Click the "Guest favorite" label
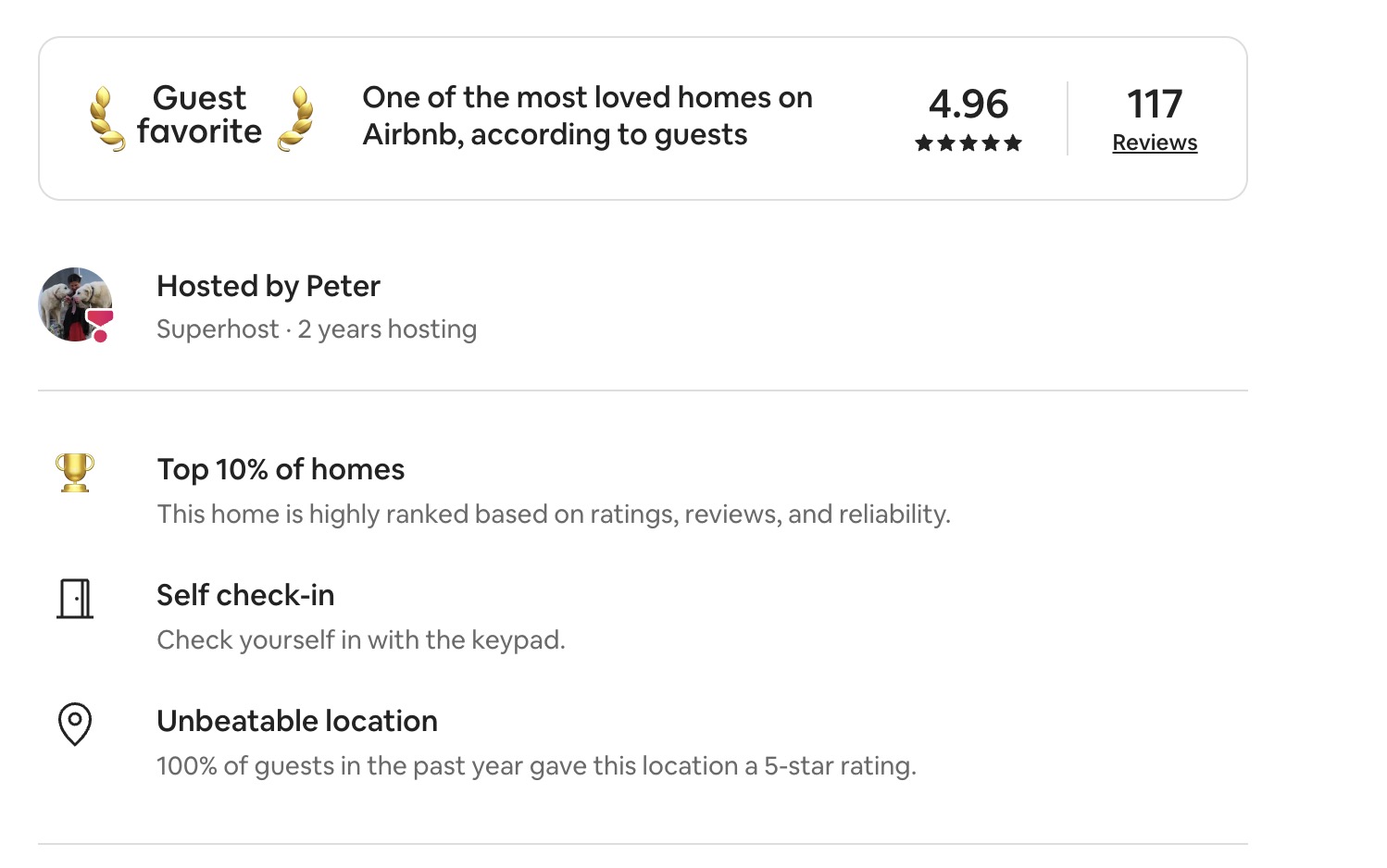1387x868 pixels. coord(199,115)
